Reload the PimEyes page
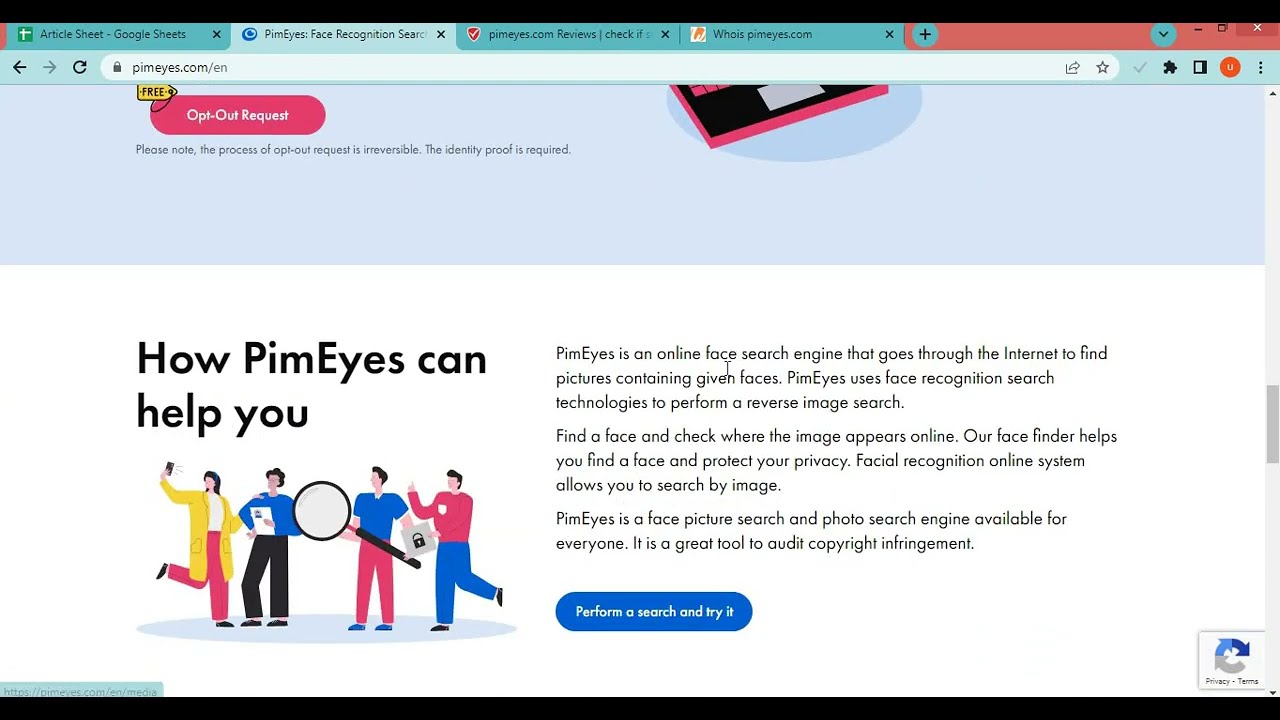 pyautogui.click(x=80, y=67)
